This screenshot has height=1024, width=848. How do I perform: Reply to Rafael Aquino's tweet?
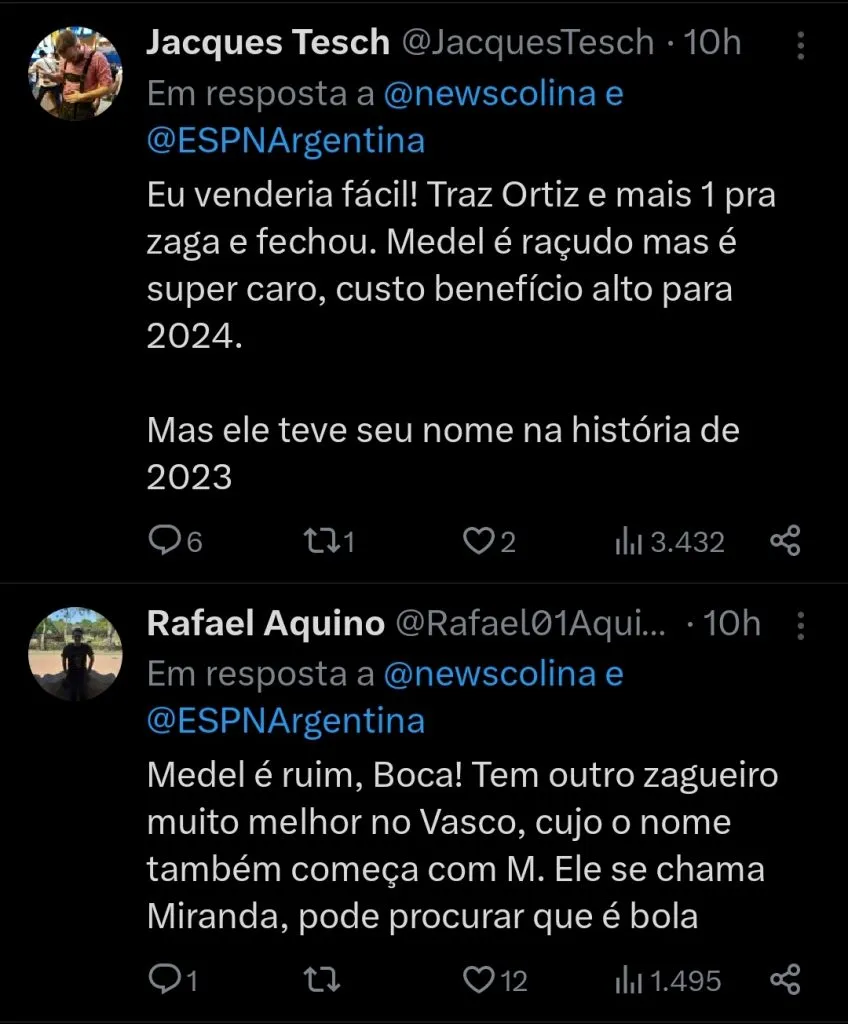162,980
